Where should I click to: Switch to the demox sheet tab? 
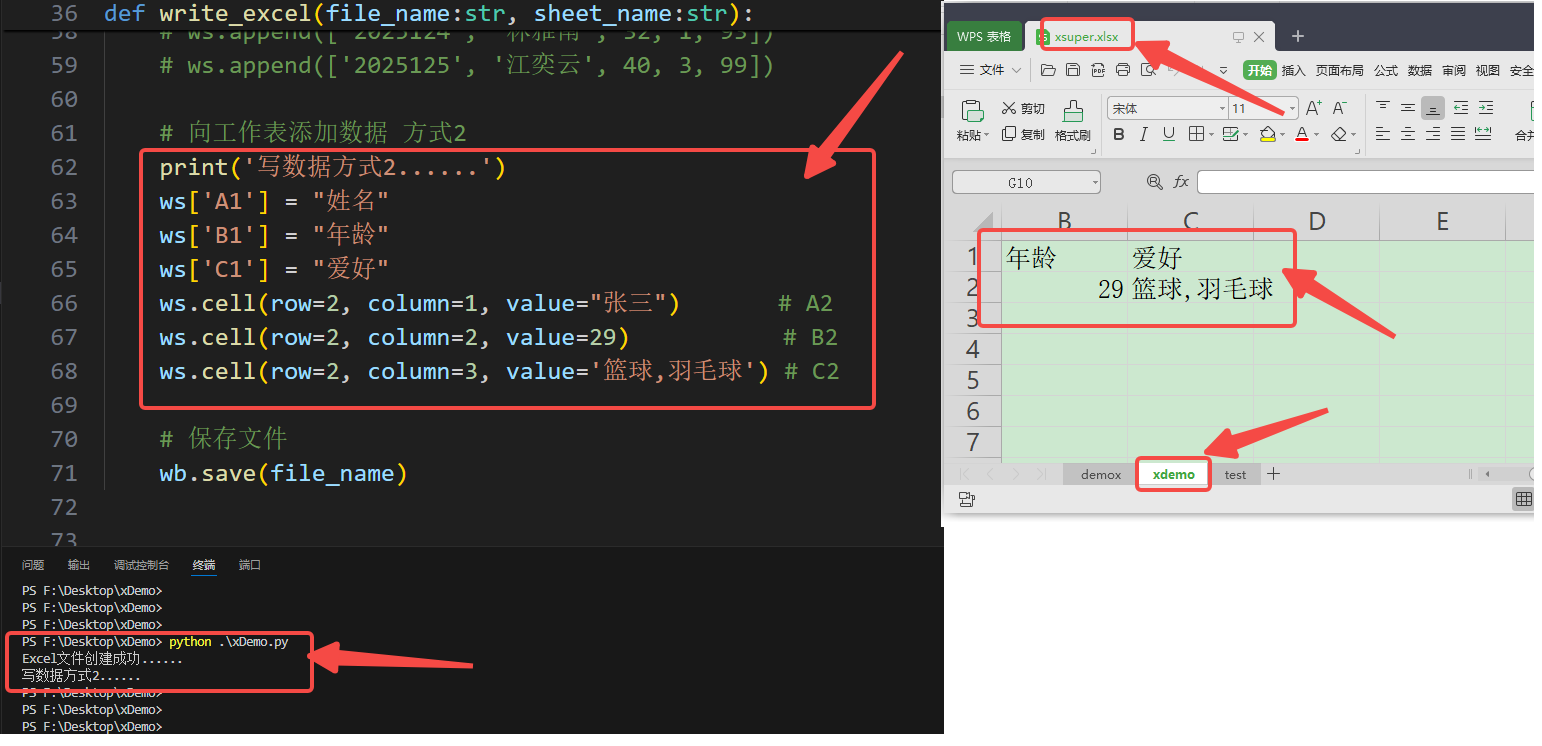(1101, 474)
